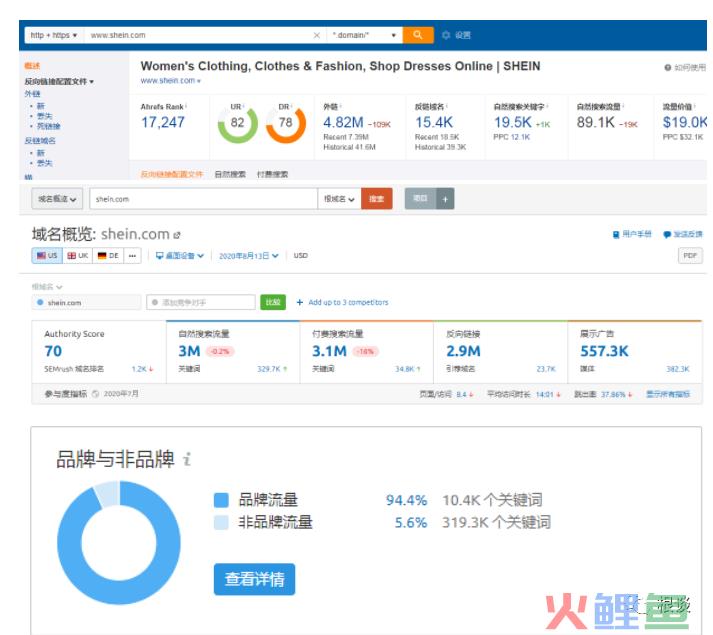Expand the small 根域名 dropdown above competitors

[47, 287]
